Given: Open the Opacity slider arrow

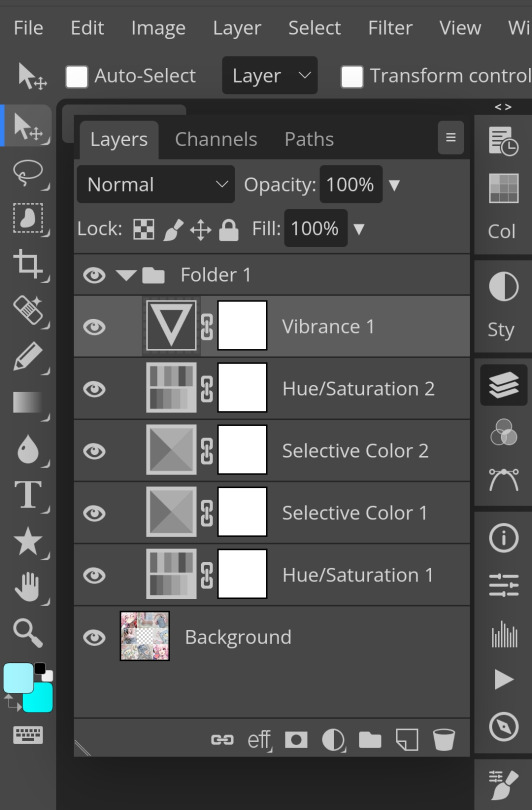Looking at the screenshot, I should (395, 185).
